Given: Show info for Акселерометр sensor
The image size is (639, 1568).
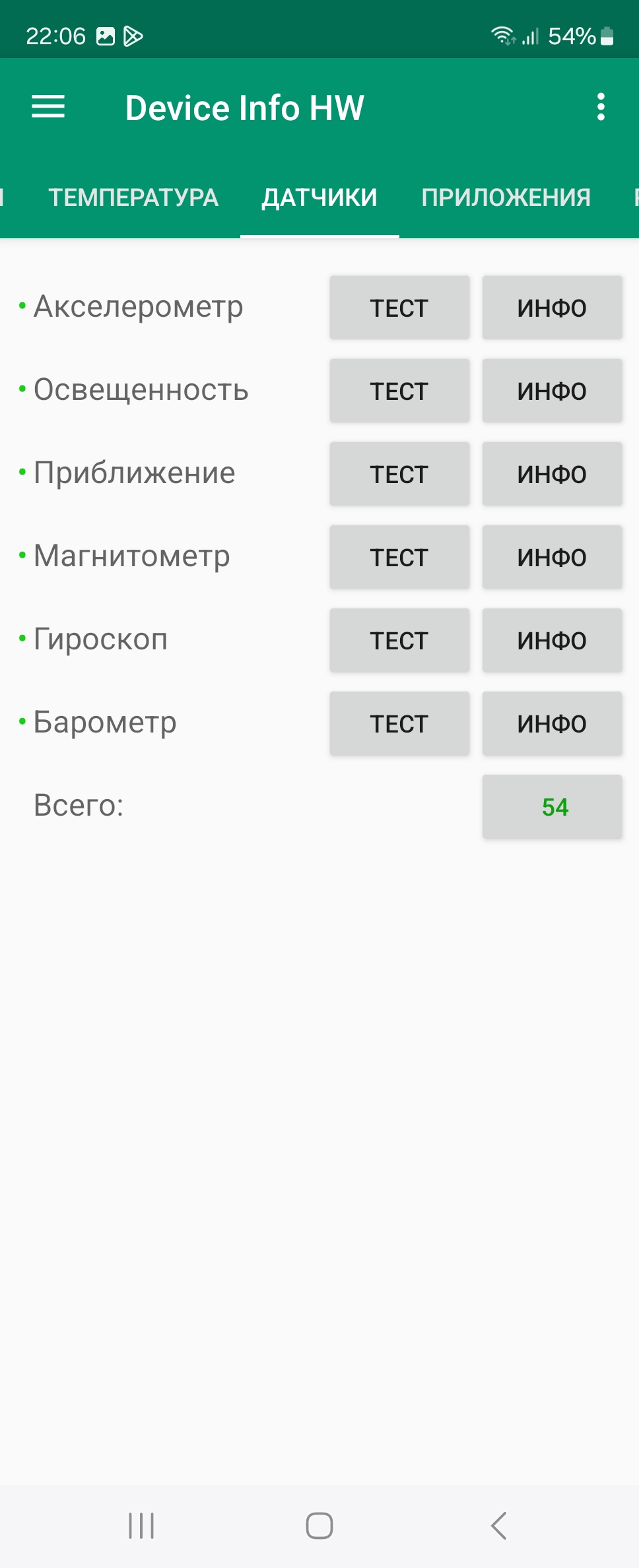Looking at the screenshot, I should [552, 308].
